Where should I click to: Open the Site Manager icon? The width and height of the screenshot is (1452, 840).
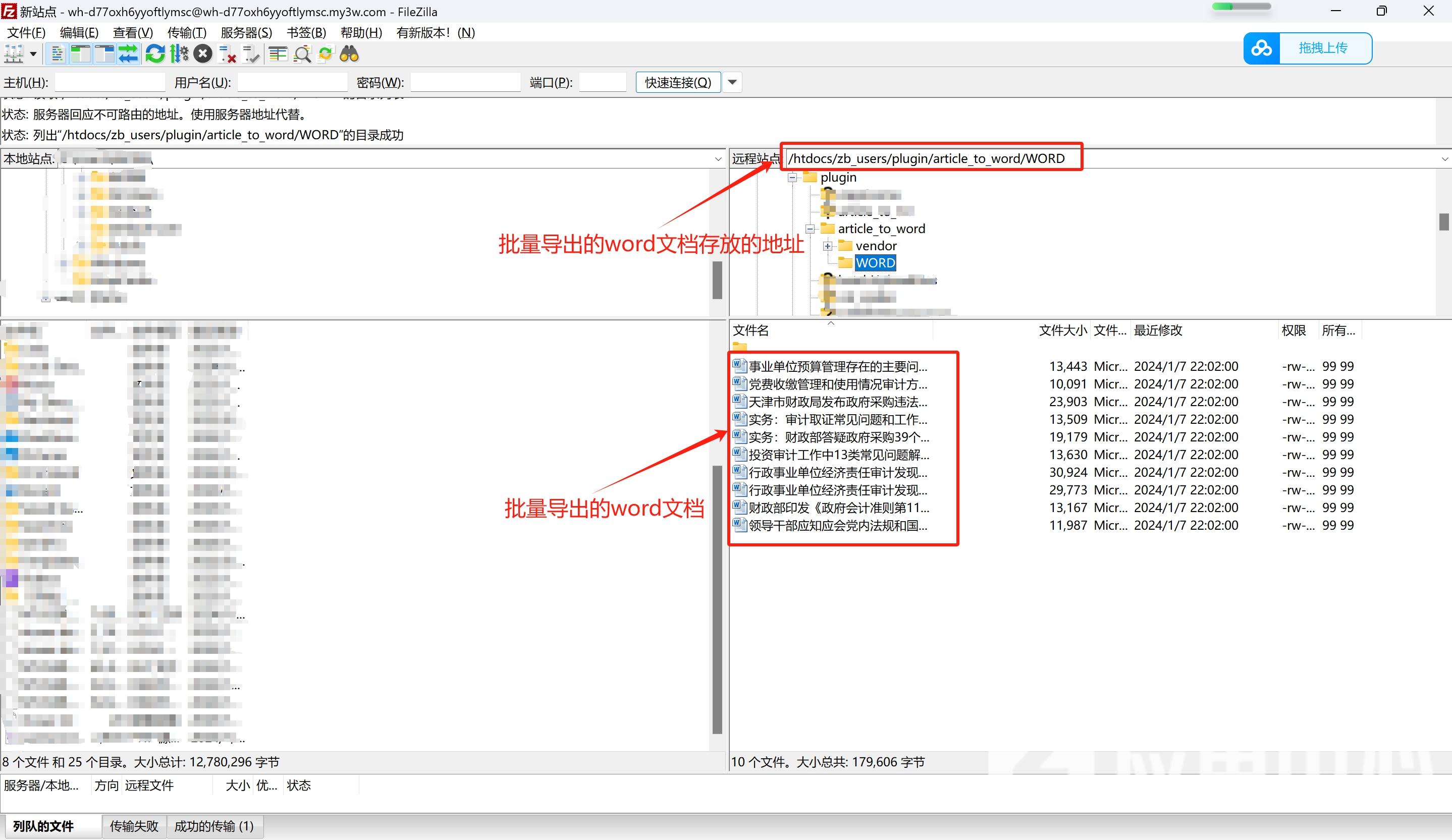(x=13, y=54)
